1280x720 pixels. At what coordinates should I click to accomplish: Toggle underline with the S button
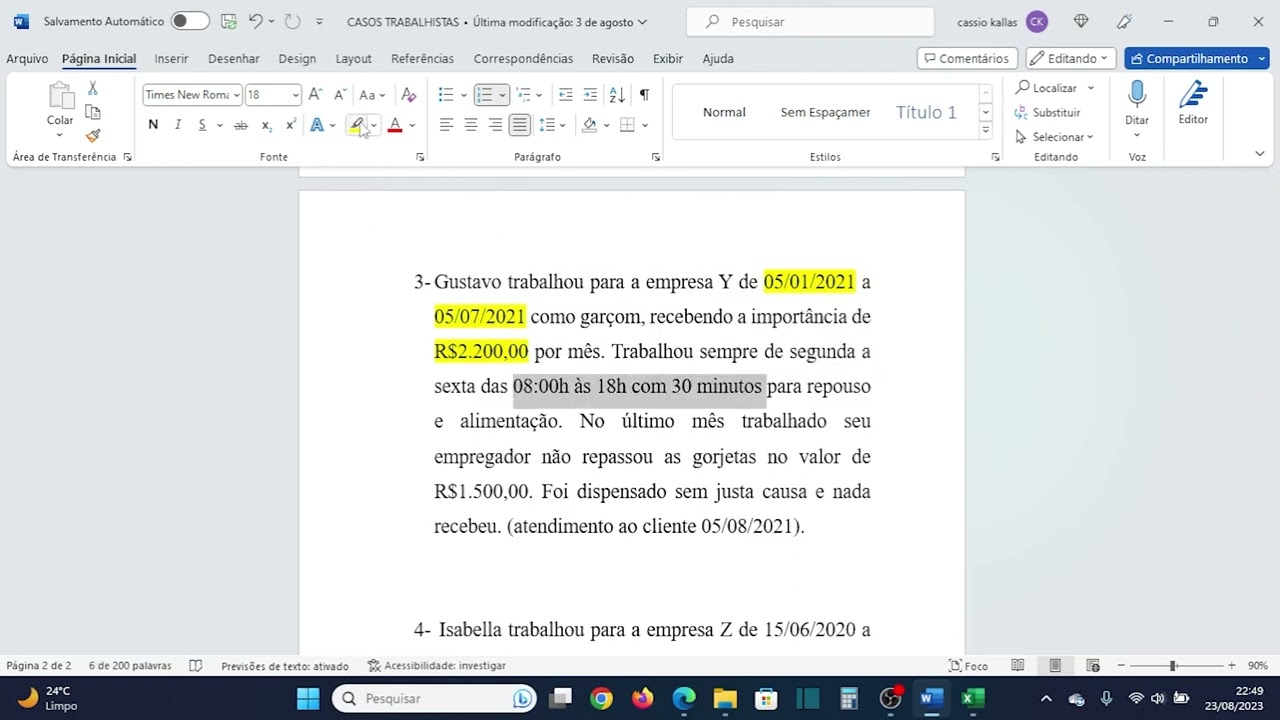pyautogui.click(x=202, y=125)
